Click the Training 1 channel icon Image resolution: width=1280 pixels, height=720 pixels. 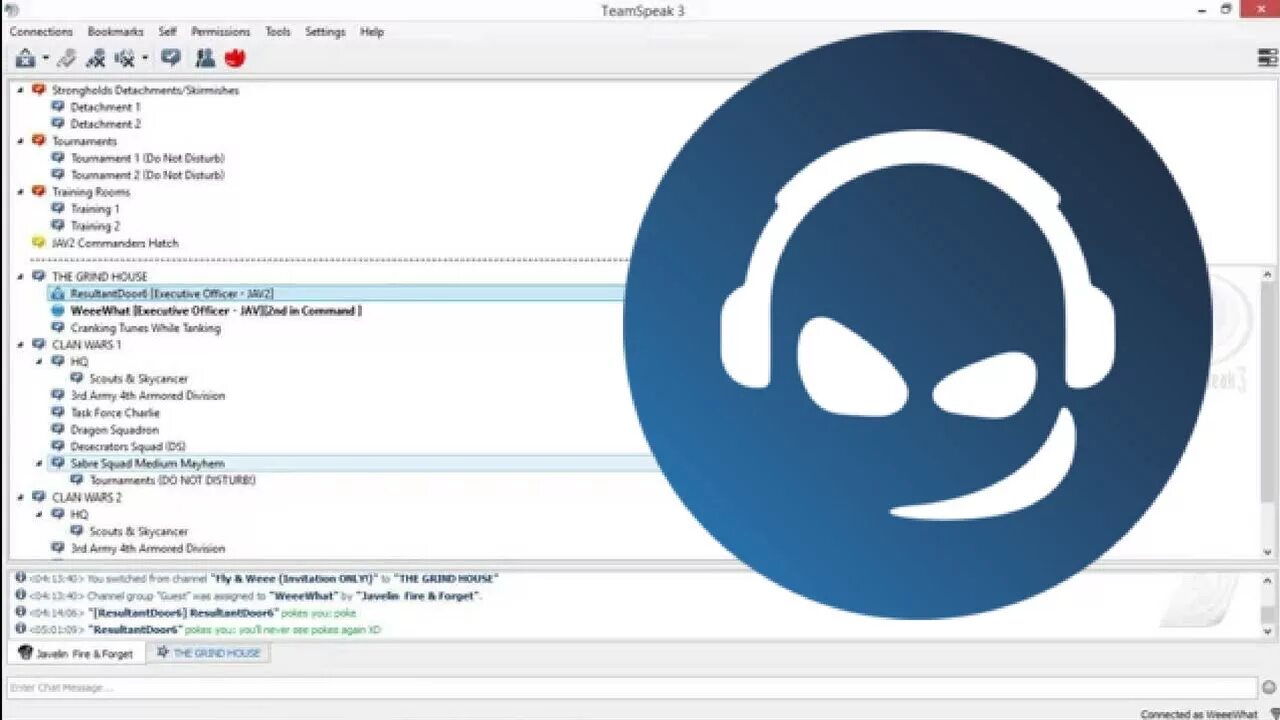click(x=58, y=209)
